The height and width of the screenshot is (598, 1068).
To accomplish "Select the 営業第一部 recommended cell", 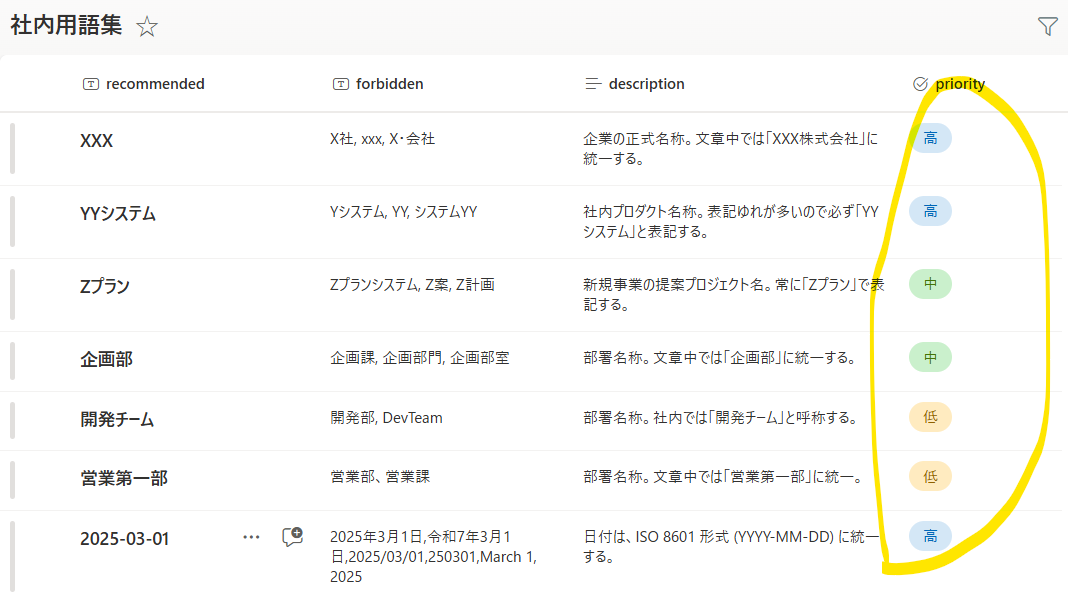I will pyautogui.click(x=124, y=479).
